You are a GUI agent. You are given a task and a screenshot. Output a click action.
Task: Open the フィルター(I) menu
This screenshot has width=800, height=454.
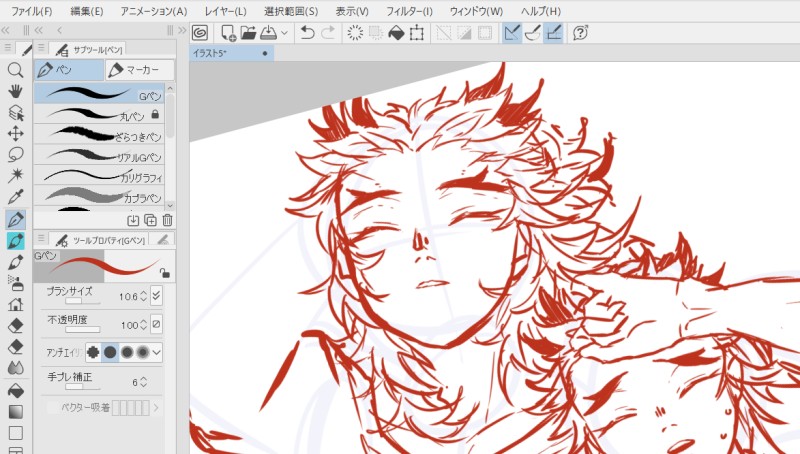coord(409,11)
